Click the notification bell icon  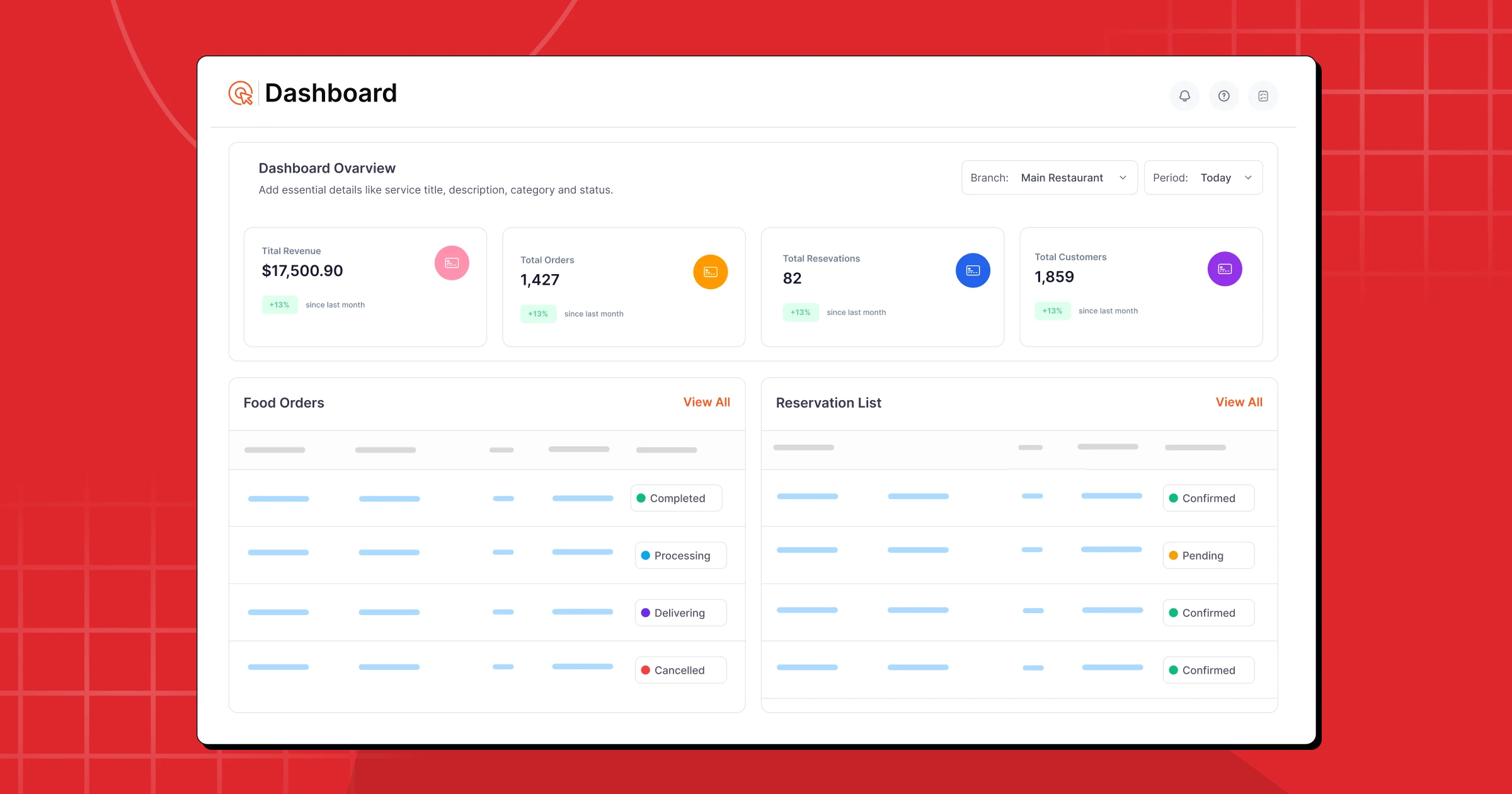pyautogui.click(x=1184, y=96)
